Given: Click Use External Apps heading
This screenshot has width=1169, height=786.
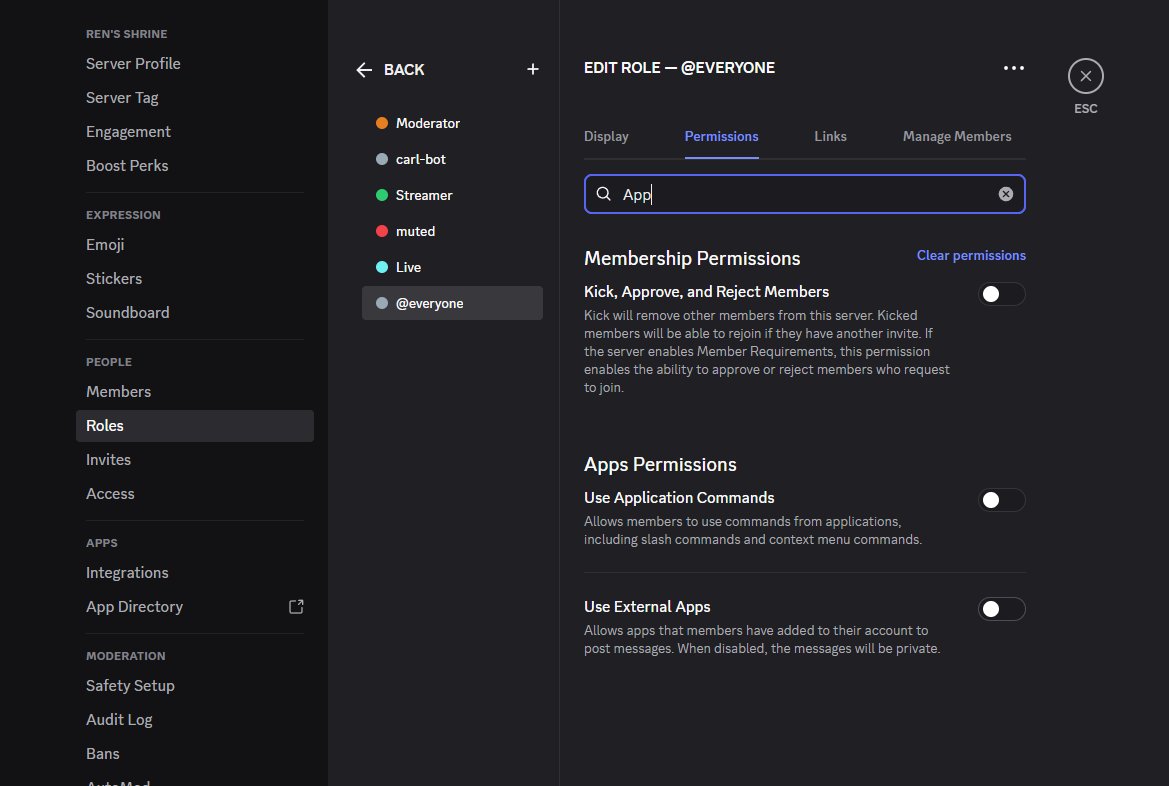Looking at the screenshot, I should coord(647,607).
